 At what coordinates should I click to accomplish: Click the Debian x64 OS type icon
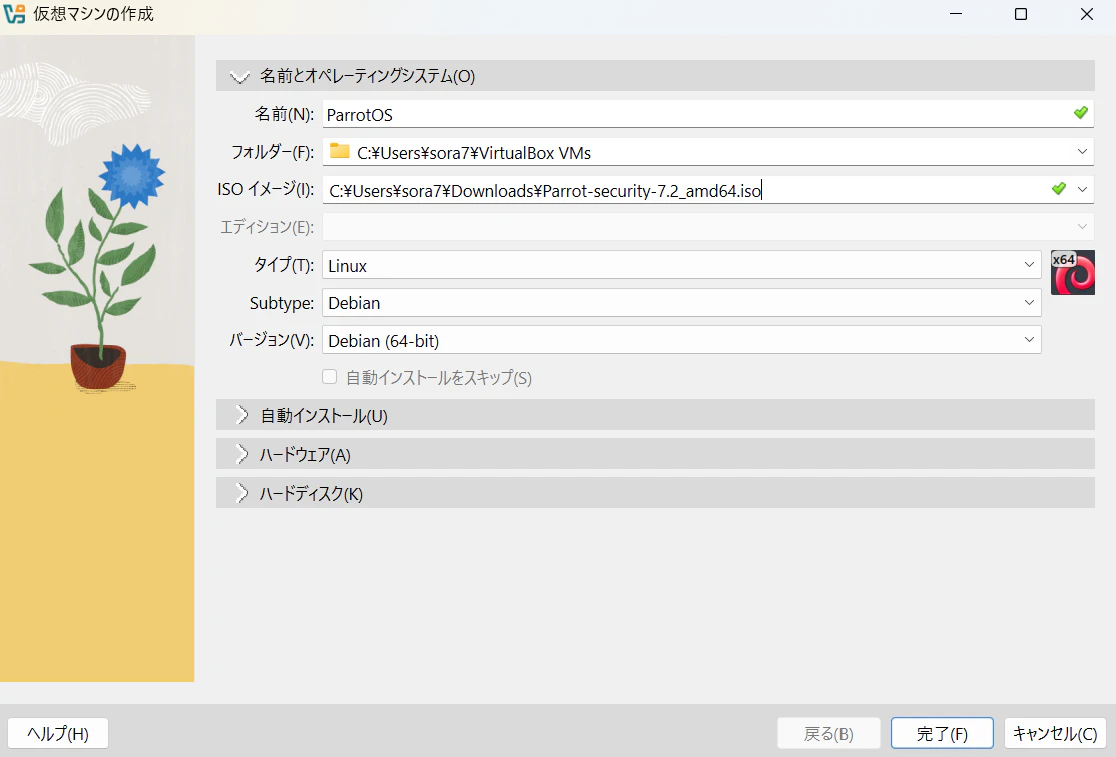pyautogui.click(x=1073, y=272)
